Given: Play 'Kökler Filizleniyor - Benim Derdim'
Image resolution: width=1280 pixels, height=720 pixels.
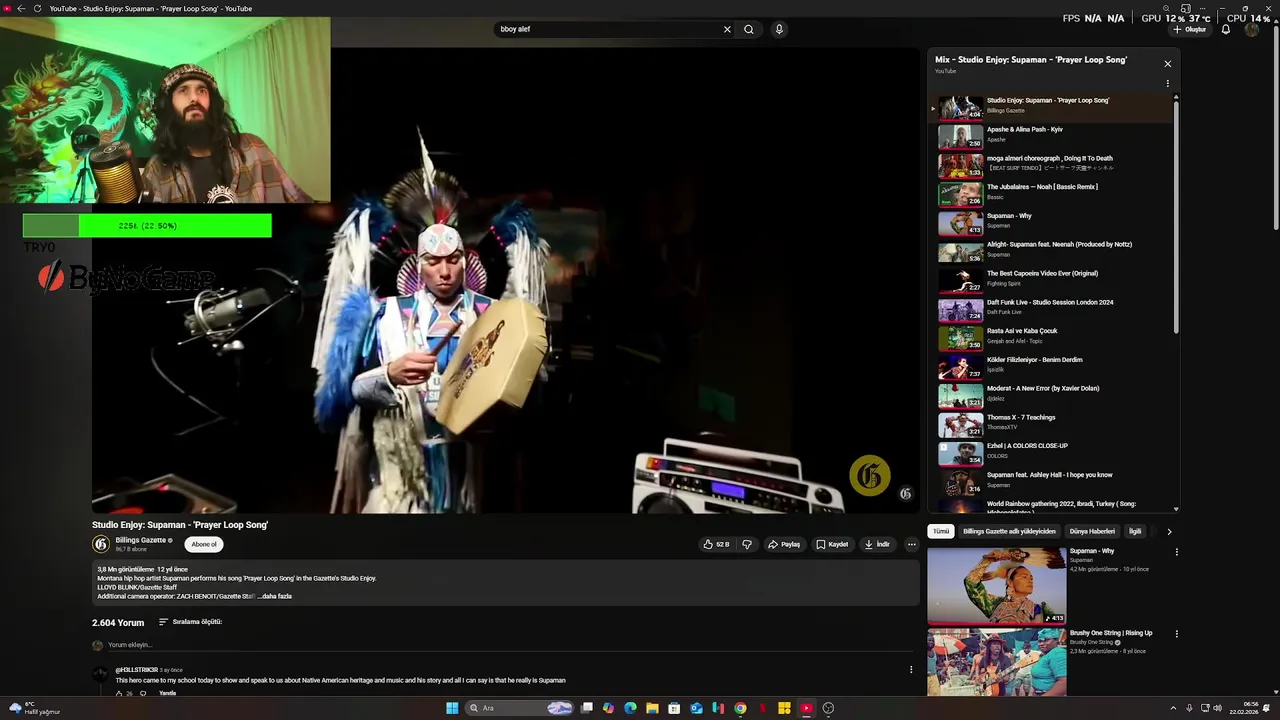Looking at the screenshot, I should click(x=1050, y=366).
